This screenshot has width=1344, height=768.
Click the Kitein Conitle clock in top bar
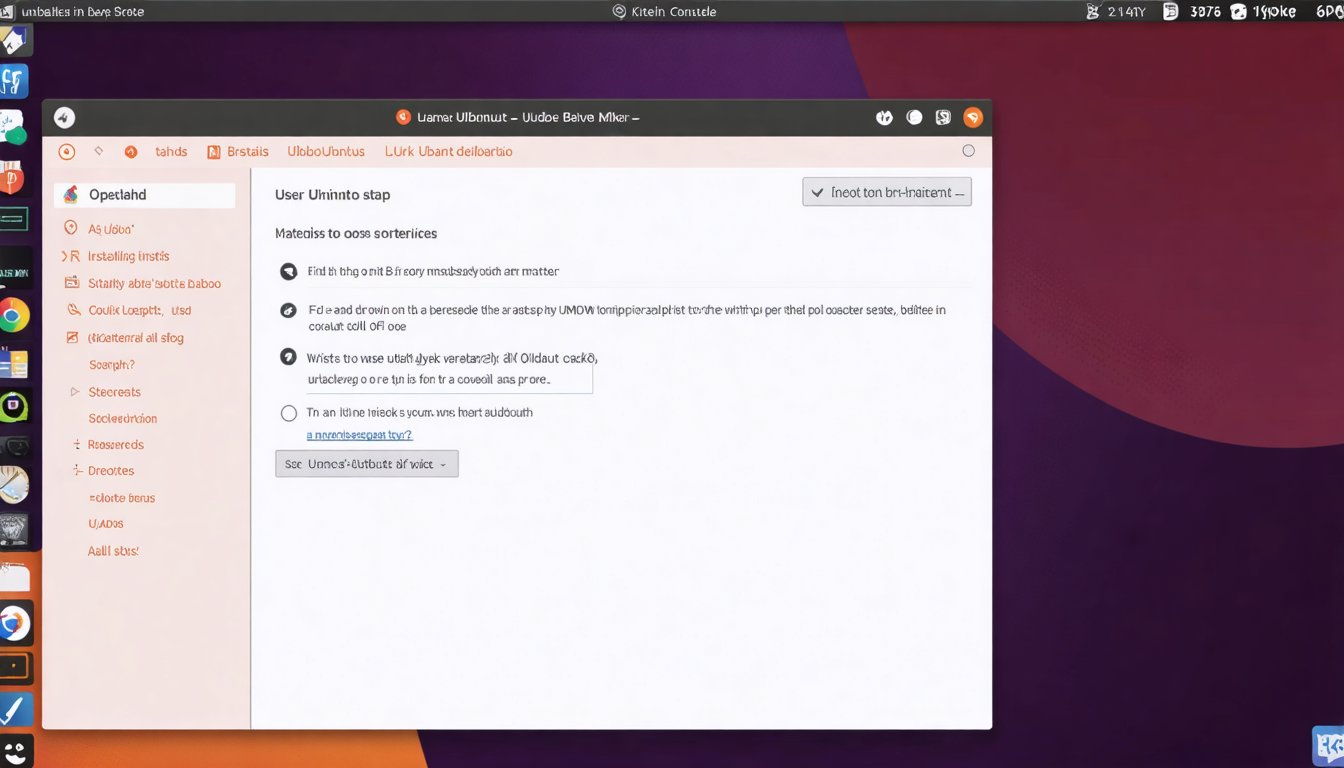click(664, 11)
